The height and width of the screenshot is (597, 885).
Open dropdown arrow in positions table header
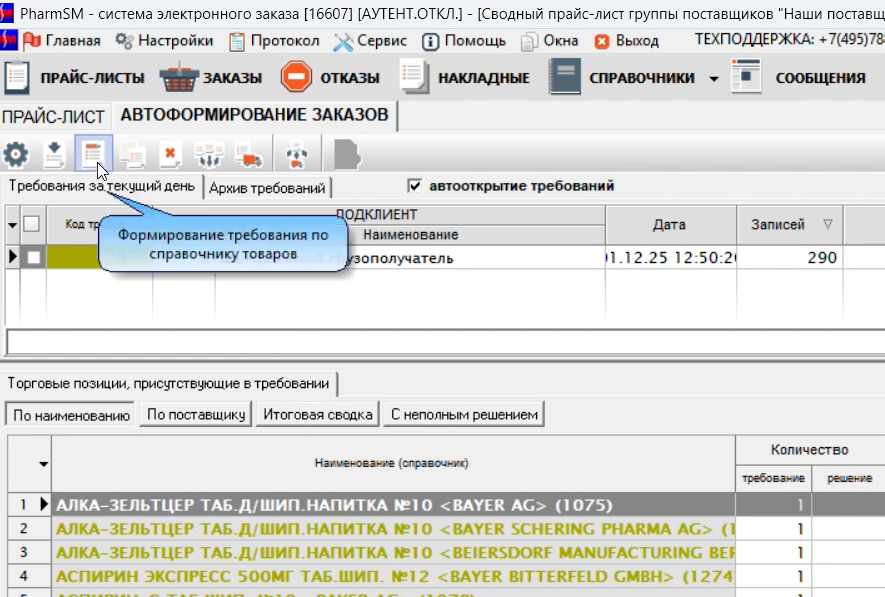(43, 464)
